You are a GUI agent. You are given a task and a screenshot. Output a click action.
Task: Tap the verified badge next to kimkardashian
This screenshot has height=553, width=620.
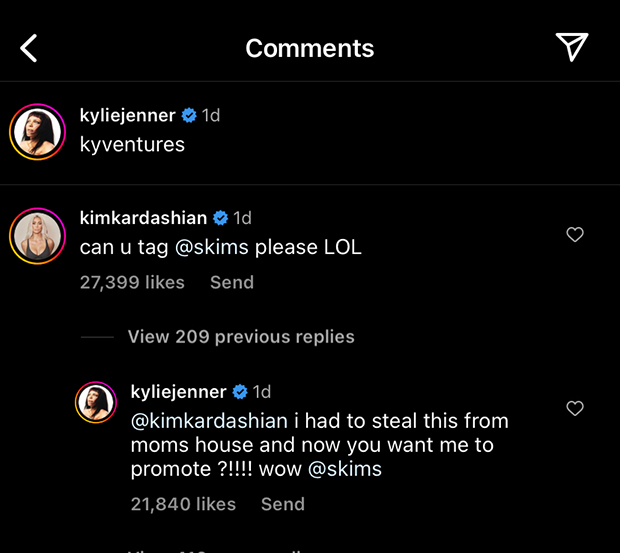[x=221, y=217]
